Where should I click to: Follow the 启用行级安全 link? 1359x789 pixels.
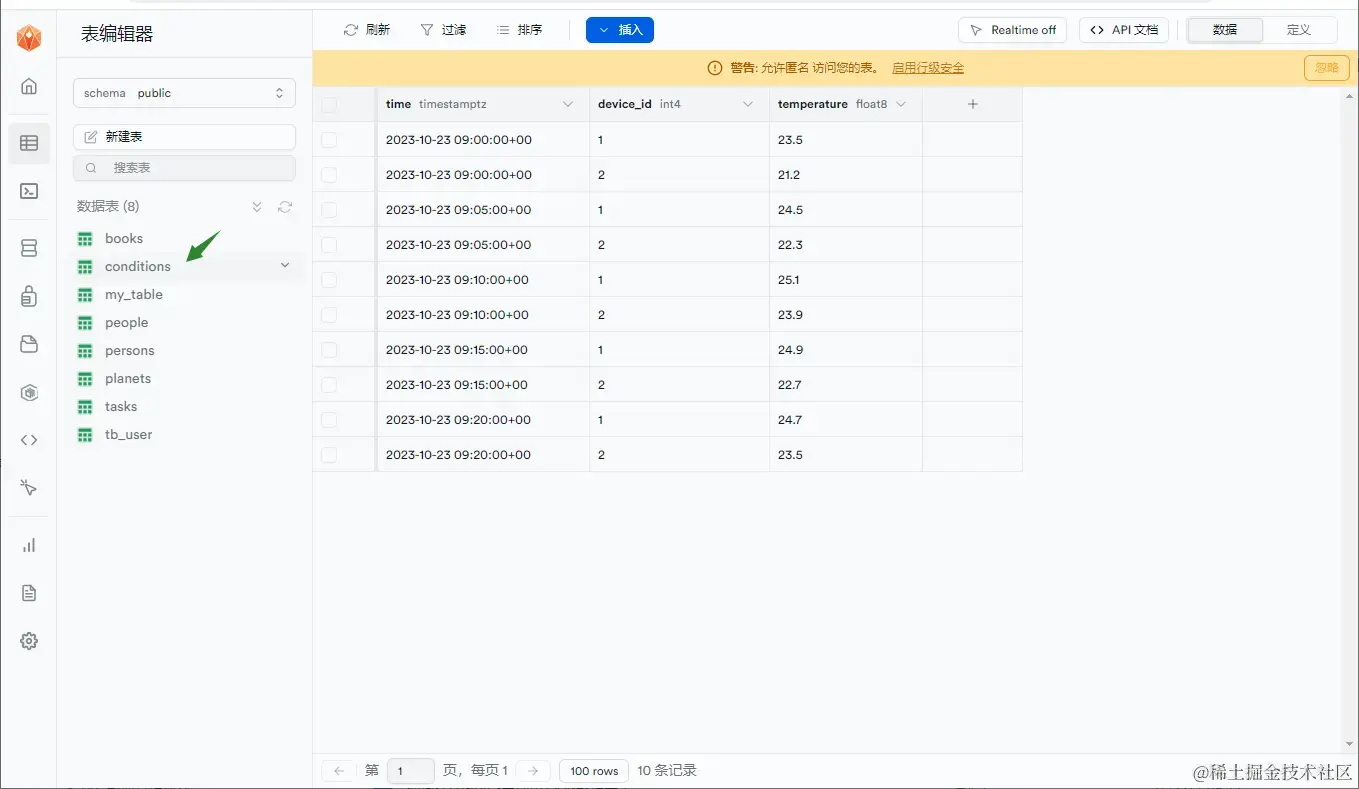928,68
